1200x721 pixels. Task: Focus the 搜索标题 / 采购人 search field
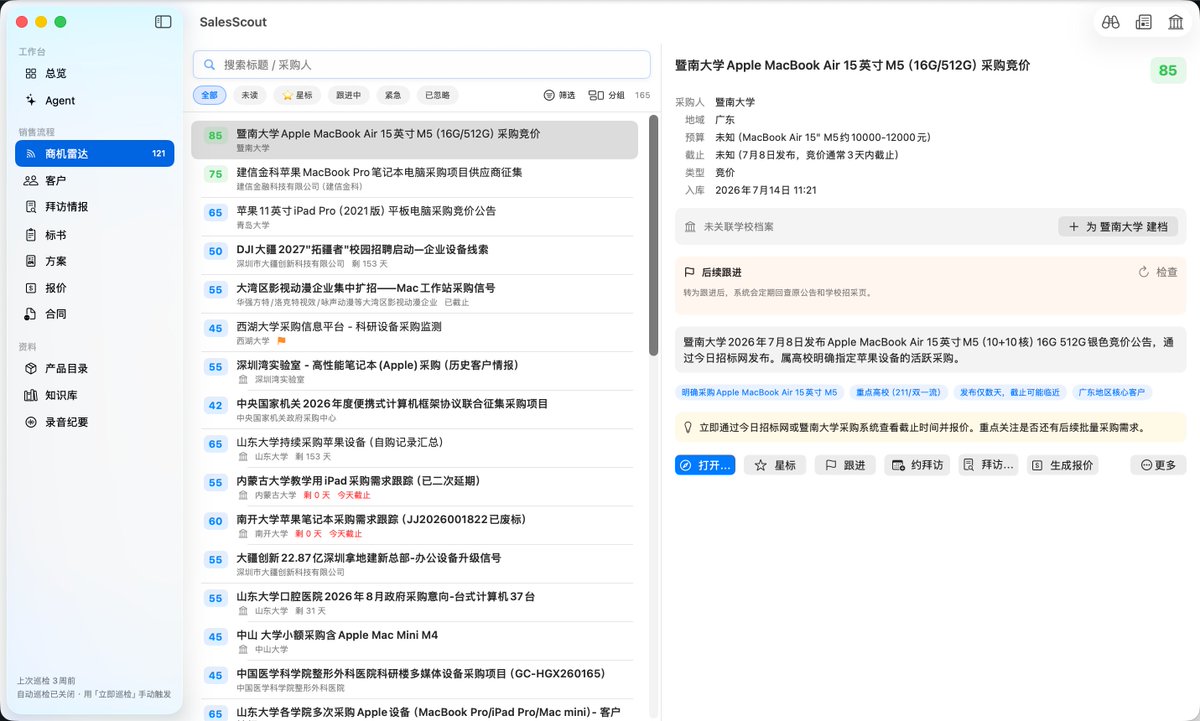[x=422, y=64]
